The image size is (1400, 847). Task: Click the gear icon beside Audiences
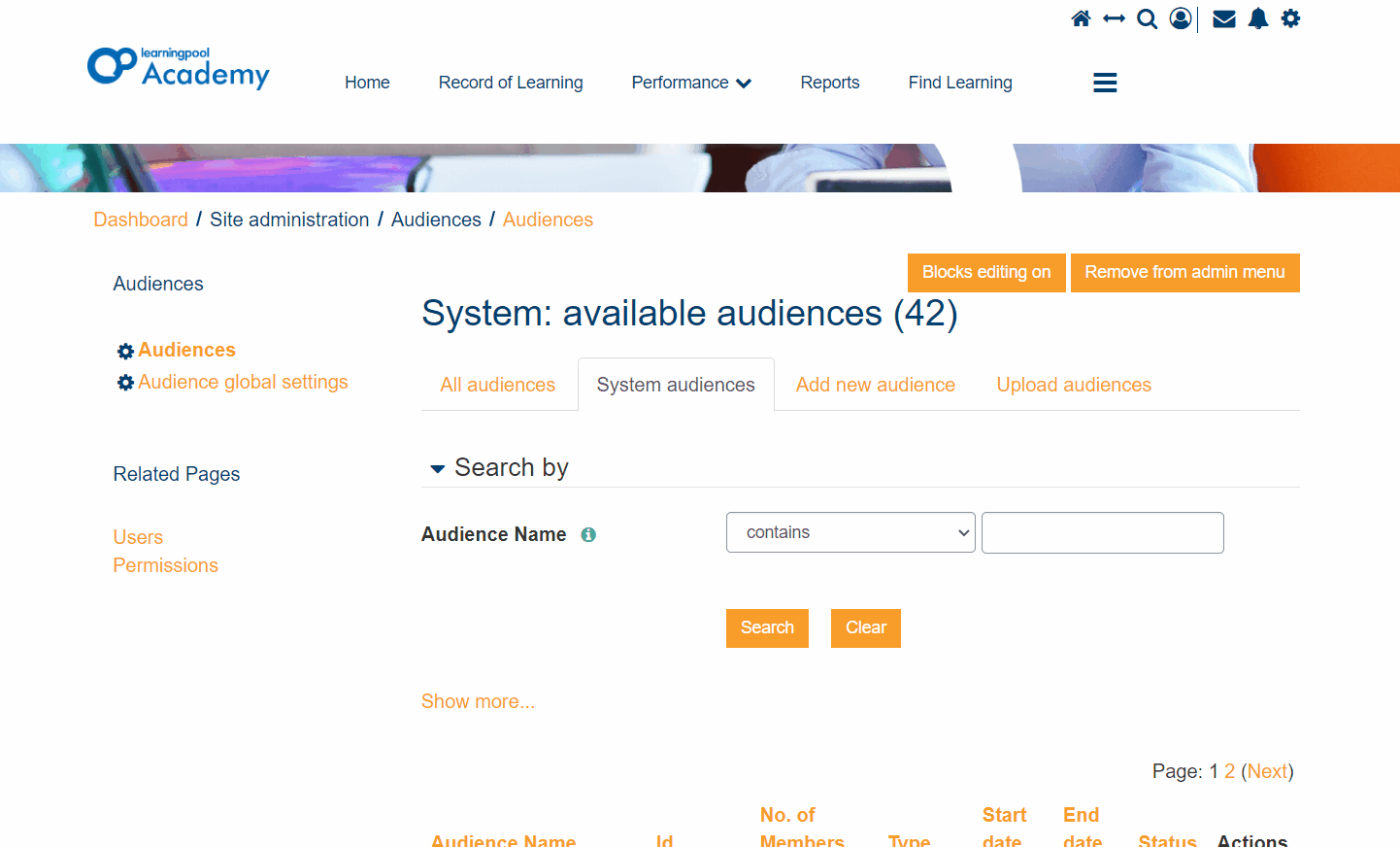click(x=125, y=350)
